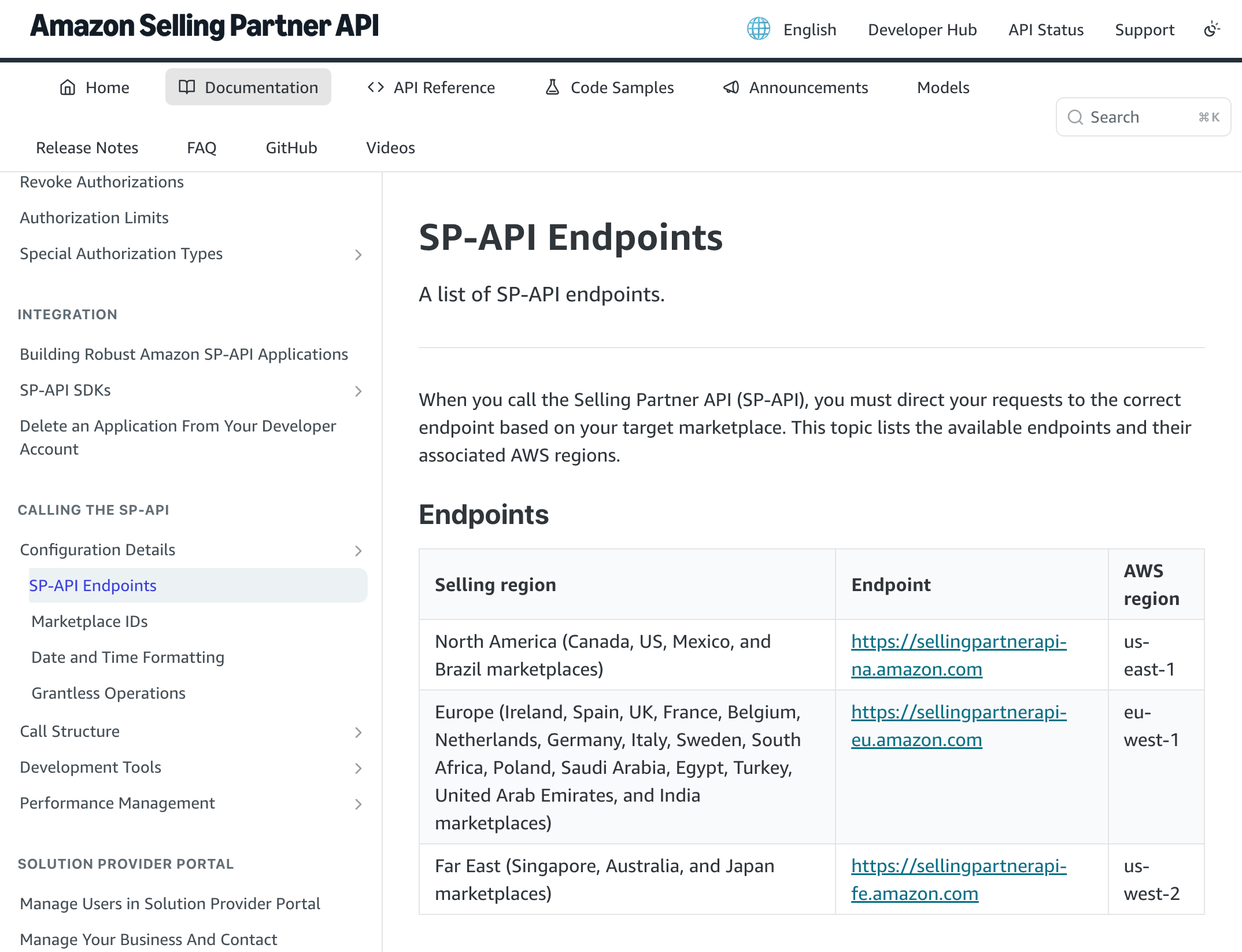This screenshot has height=952, width=1242.
Task: Expand the Call Structure chevron
Action: point(358,732)
